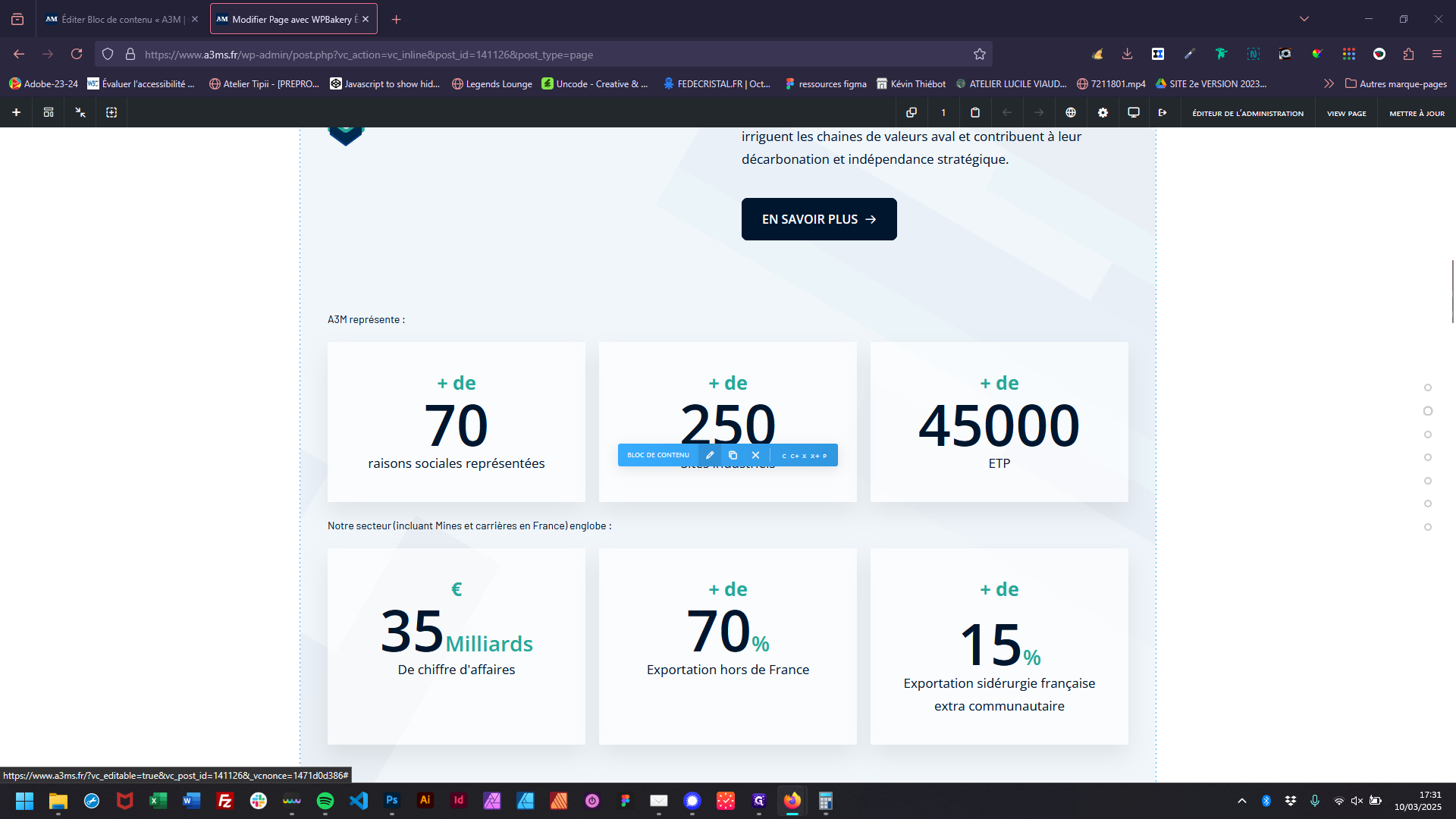
Task: Click the collapse arrows icon in WPBakery toolbar
Action: 80,112
